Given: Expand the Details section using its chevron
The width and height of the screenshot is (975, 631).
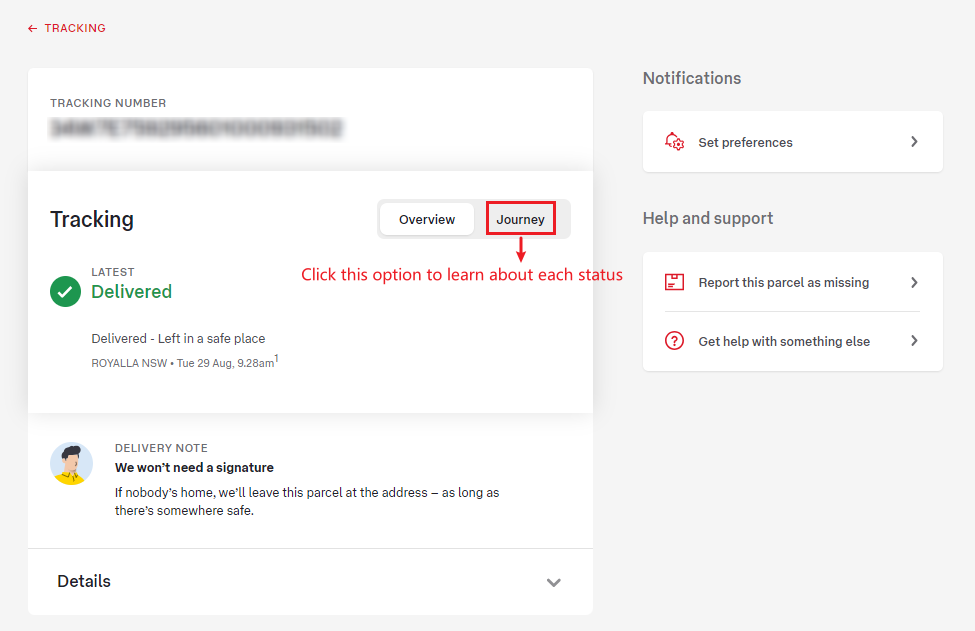Looking at the screenshot, I should [x=553, y=582].
